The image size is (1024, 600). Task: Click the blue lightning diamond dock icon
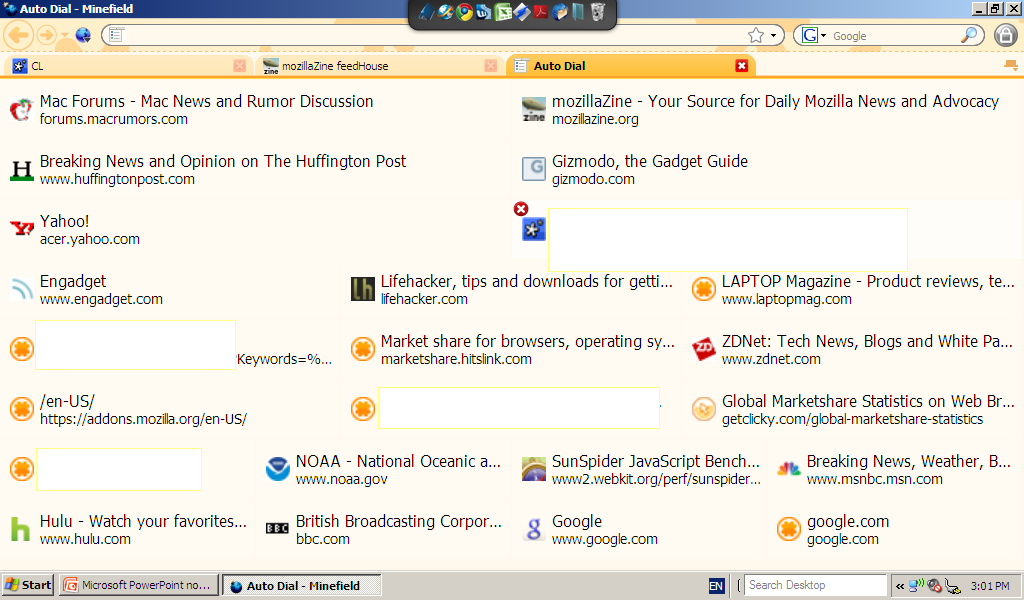(x=522, y=12)
